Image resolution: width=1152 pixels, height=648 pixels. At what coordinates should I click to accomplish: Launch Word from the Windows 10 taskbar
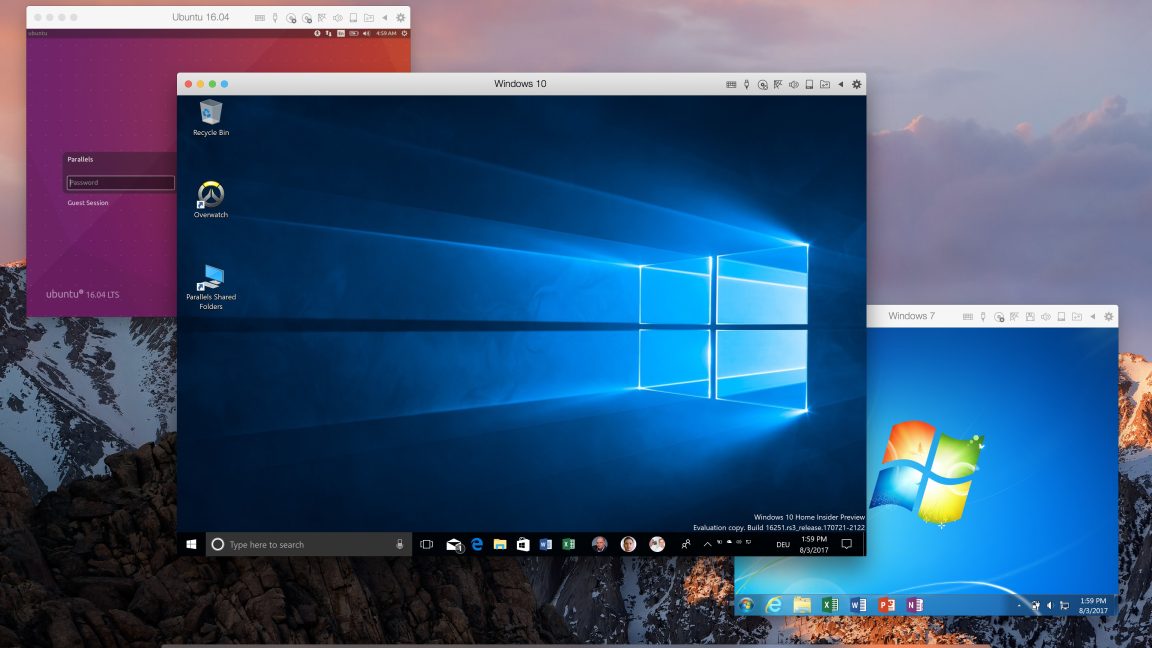(x=545, y=544)
